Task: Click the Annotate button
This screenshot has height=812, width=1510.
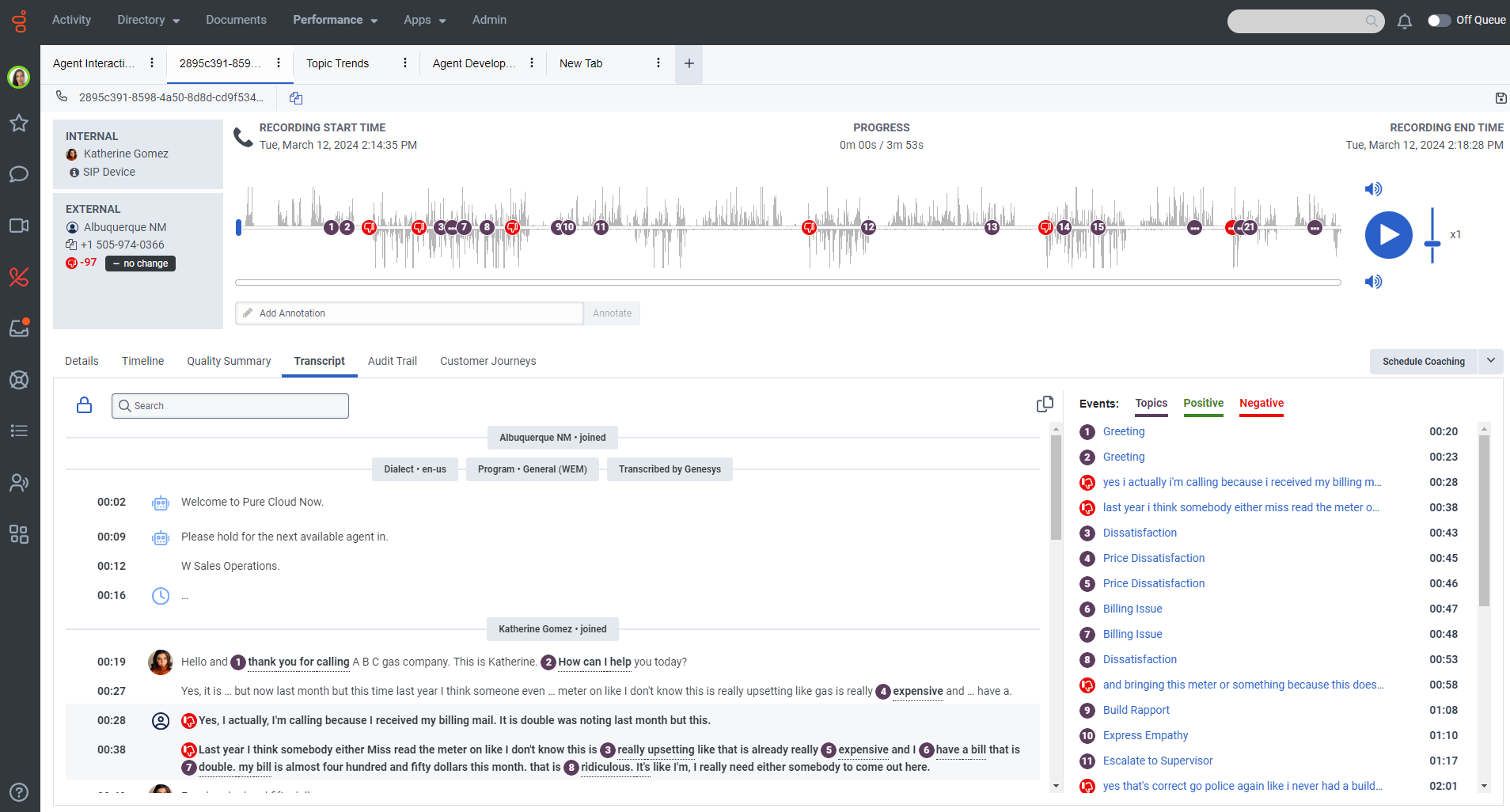Action: click(611, 313)
